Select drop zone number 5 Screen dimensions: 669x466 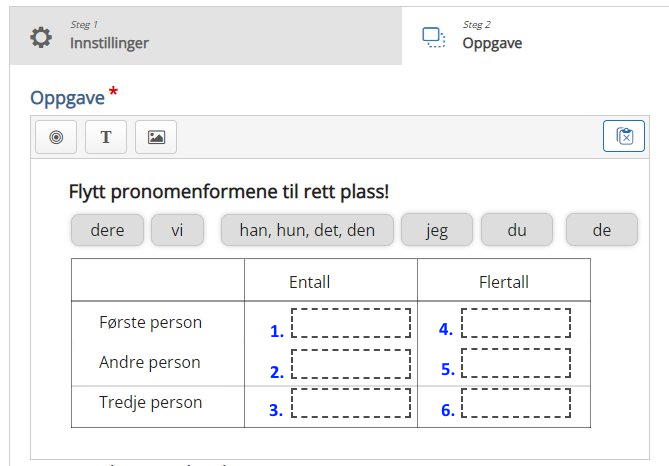coord(516,363)
